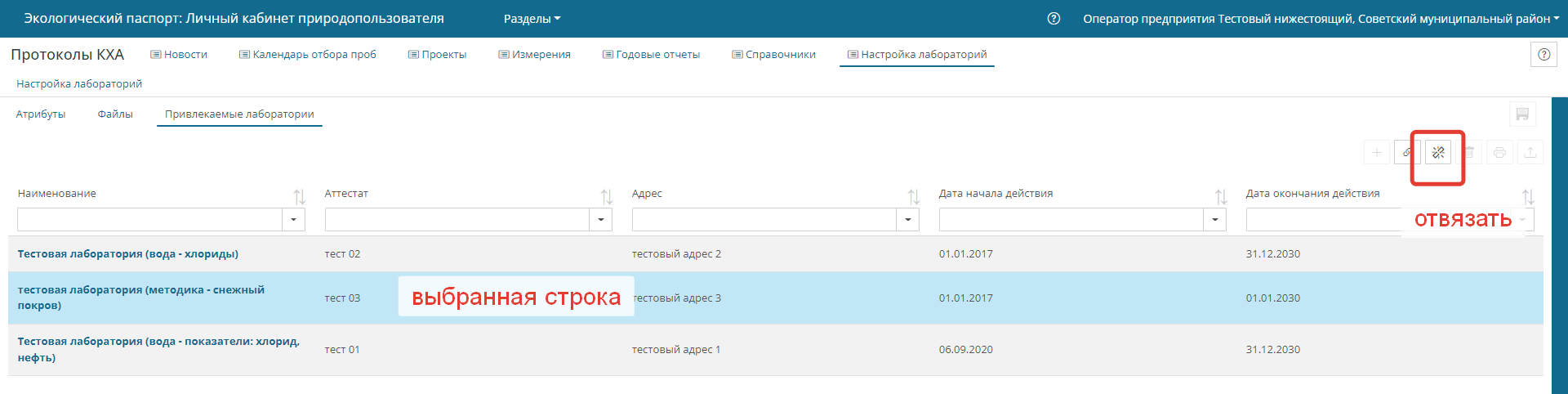Open the Календарь отбора проб menu
1568x394 pixels.
(x=308, y=55)
